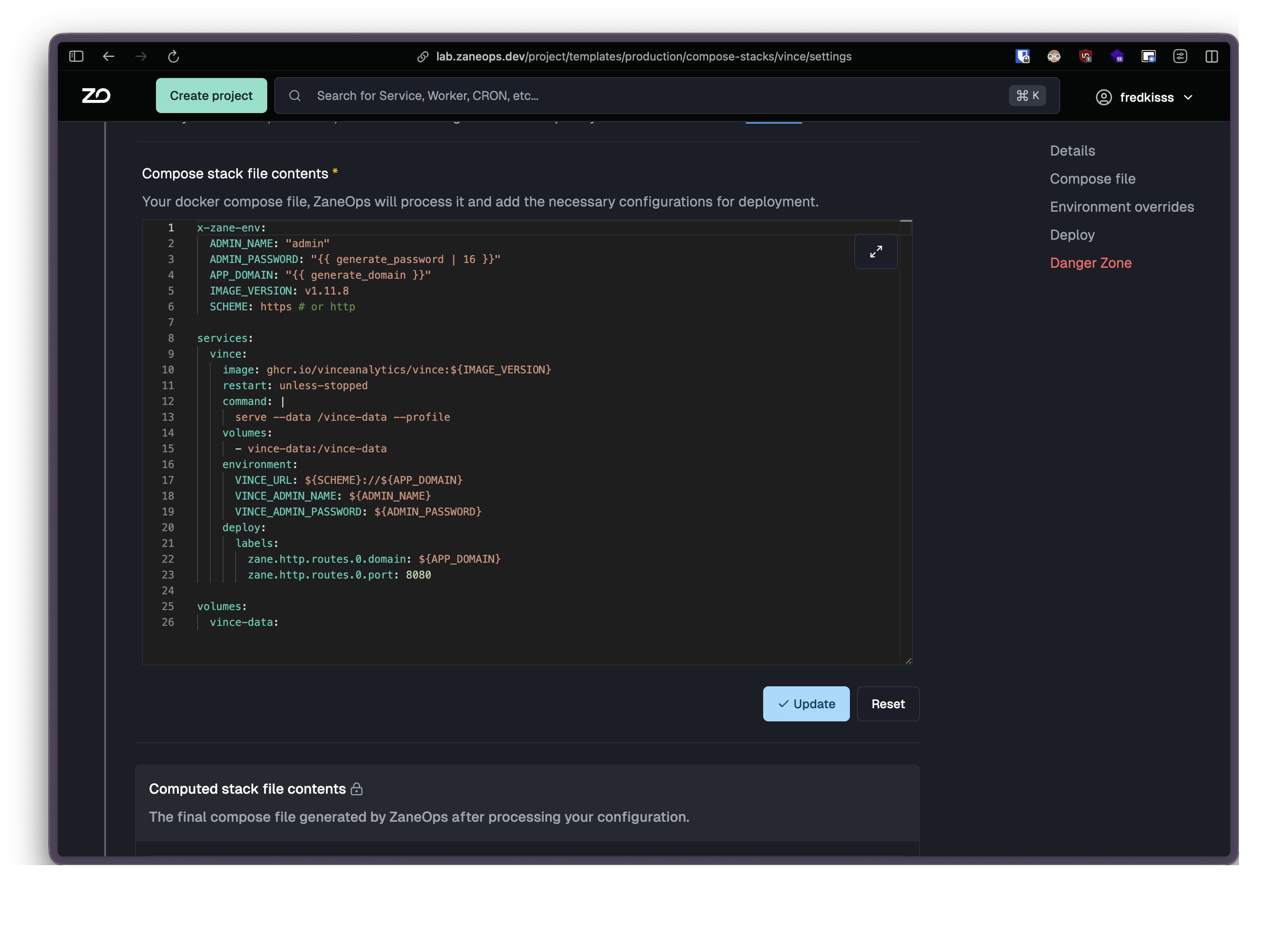Click the zane.http.routes.0.port: 8080 line
Screen dimensions: 1288x930
(339, 575)
